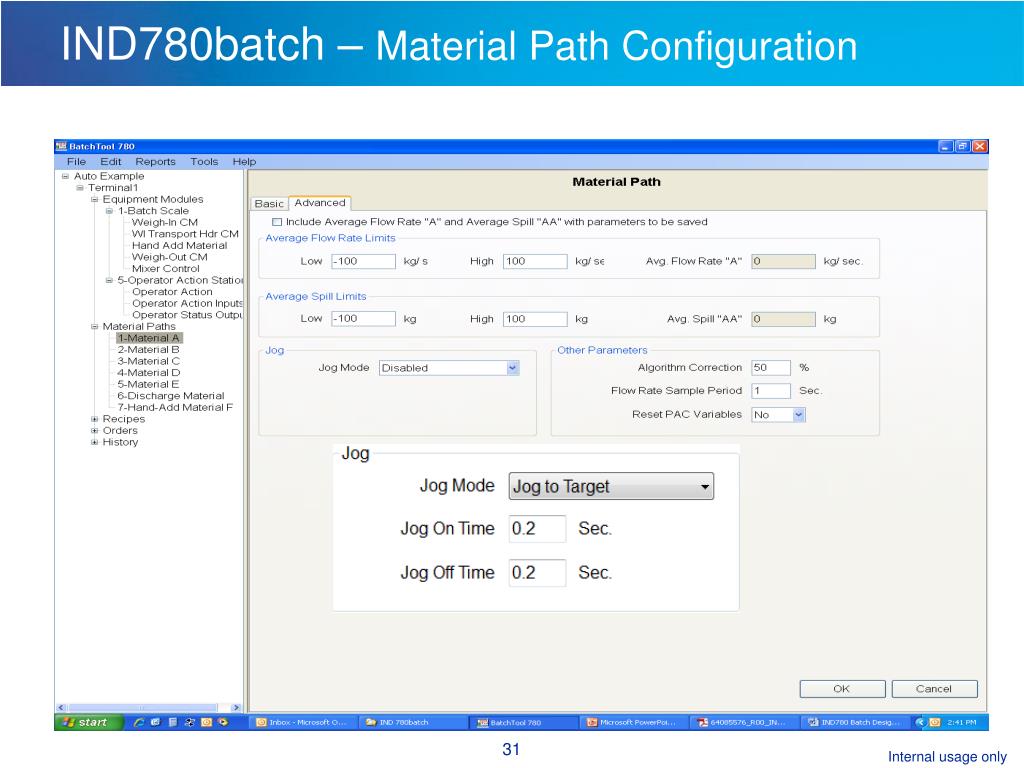Switch to Inbox - Microsoft Outlook taskbar button
1024x768 pixels.
coord(303,722)
